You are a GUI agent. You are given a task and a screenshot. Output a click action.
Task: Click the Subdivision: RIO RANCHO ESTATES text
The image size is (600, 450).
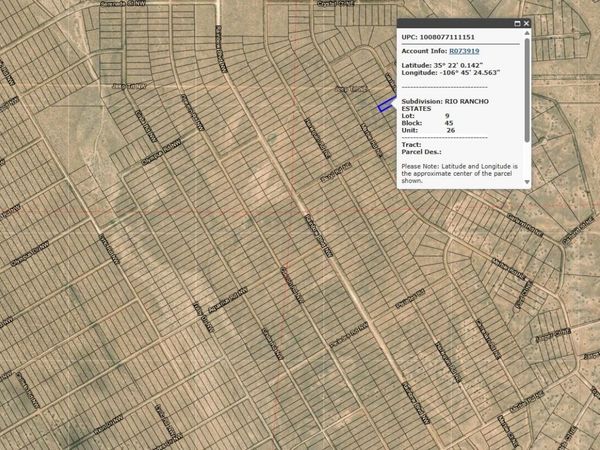(x=445, y=105)
